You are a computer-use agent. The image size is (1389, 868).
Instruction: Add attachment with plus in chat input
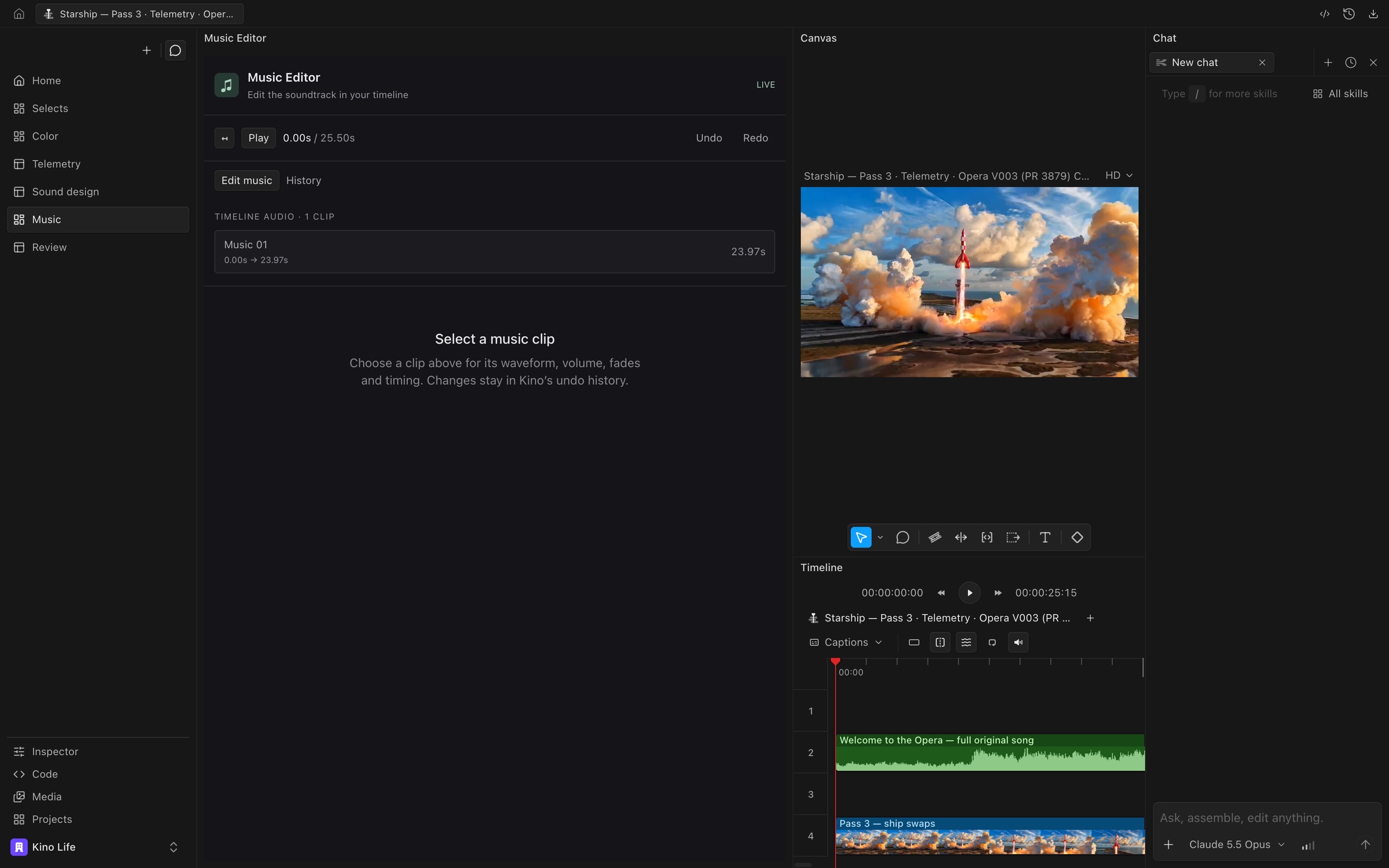[x=1168, y=845]
